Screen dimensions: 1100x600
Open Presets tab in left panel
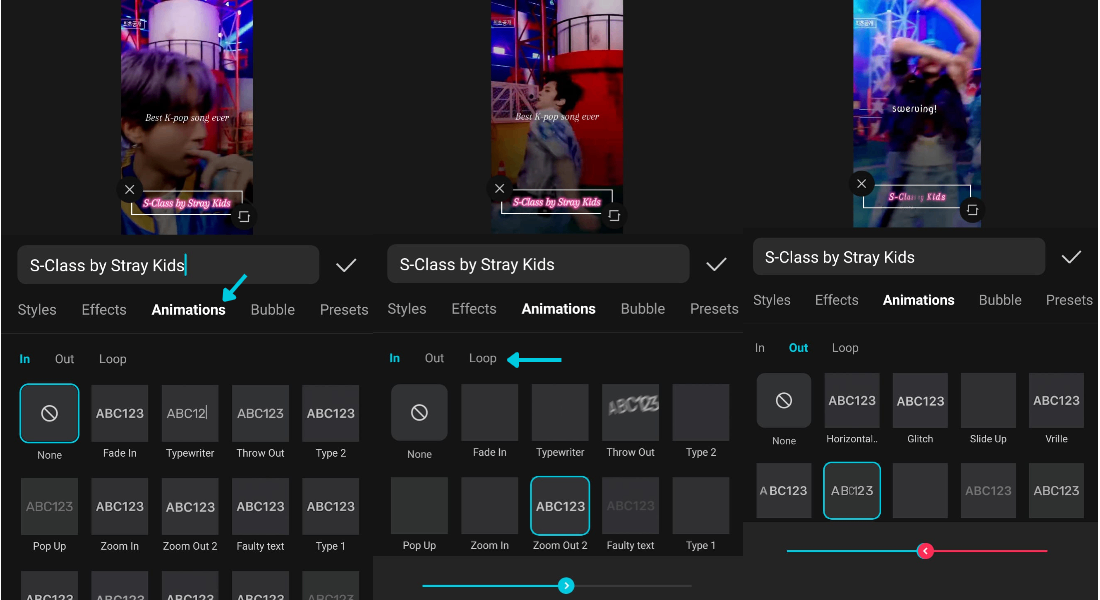pyautogui.click(x=344, y=309)
